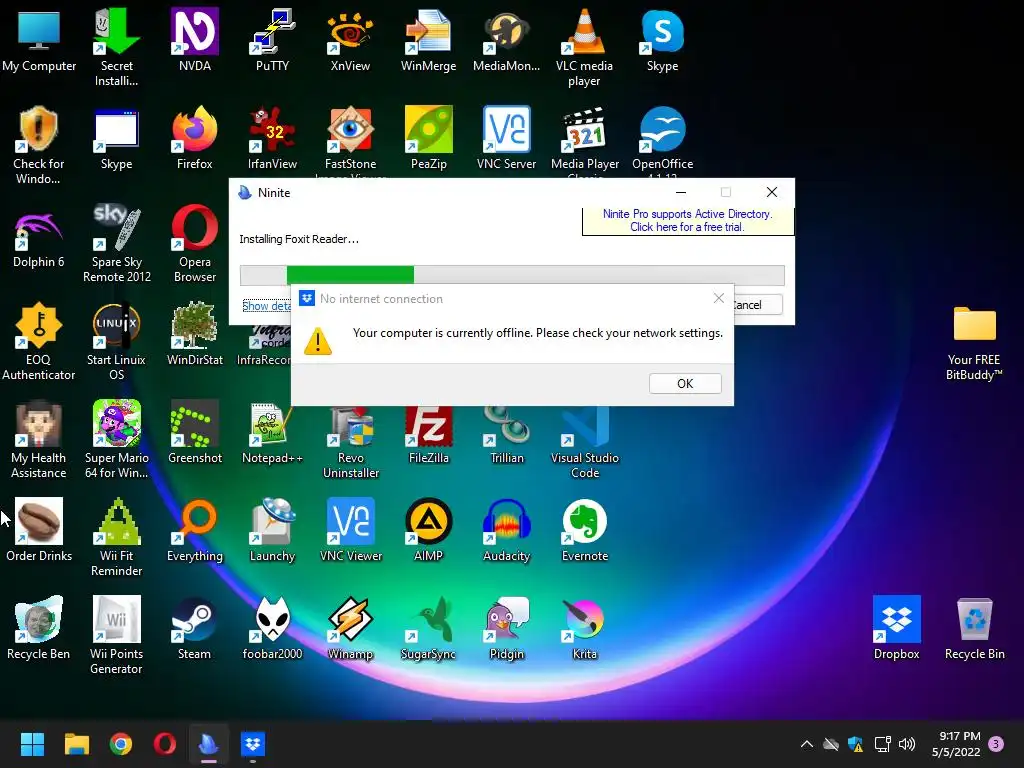This screenshot has height=768, width=1024.
Task: Click the Dropbox desktop icon
Action: 897,628
